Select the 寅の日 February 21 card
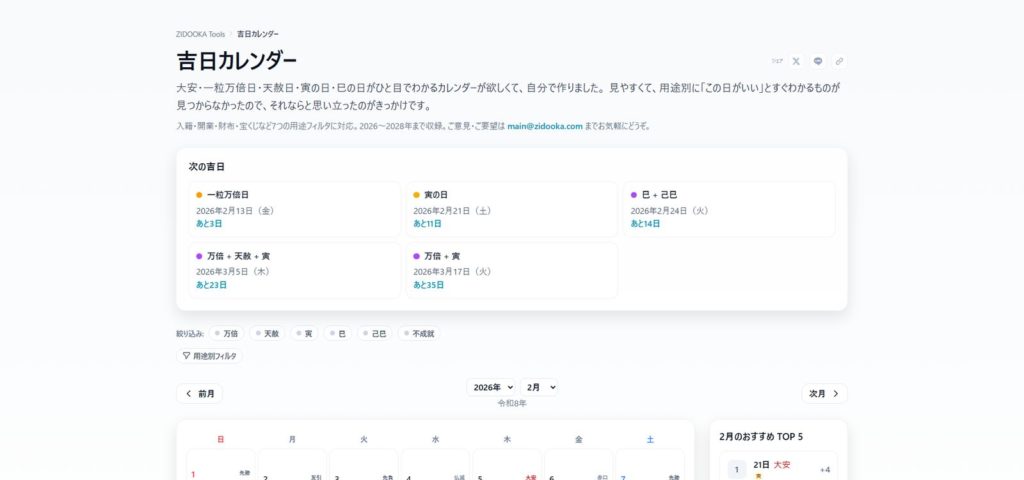The width and height of the screenshot is (1024, 480). tap(511, 209)
